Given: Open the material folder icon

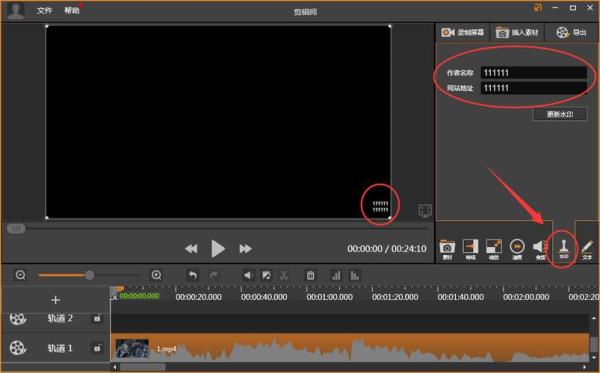Looking at the screenshot, I should click(x=447, y=249).
